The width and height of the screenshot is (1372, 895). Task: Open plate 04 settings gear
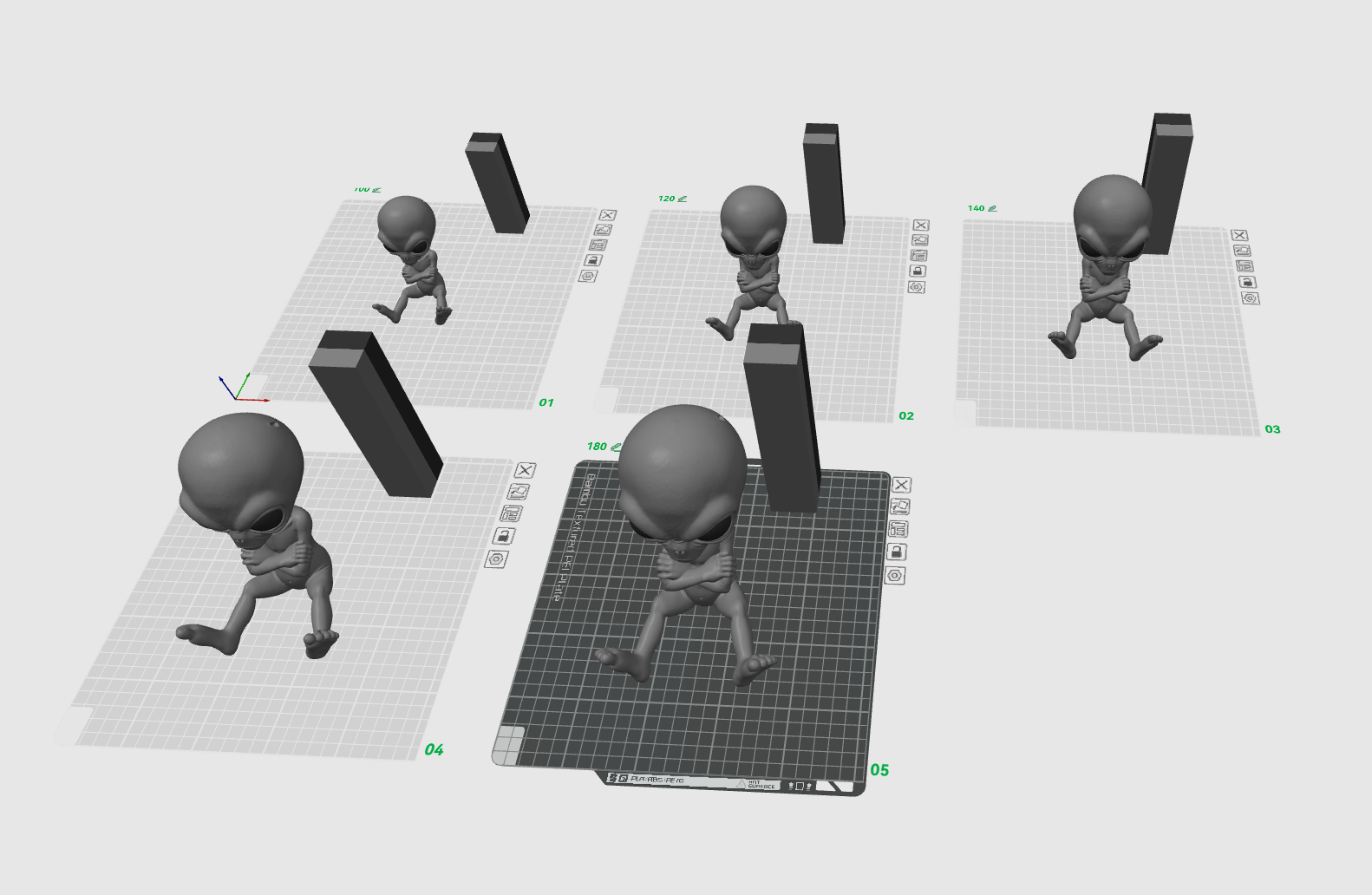tap(496, 559)
